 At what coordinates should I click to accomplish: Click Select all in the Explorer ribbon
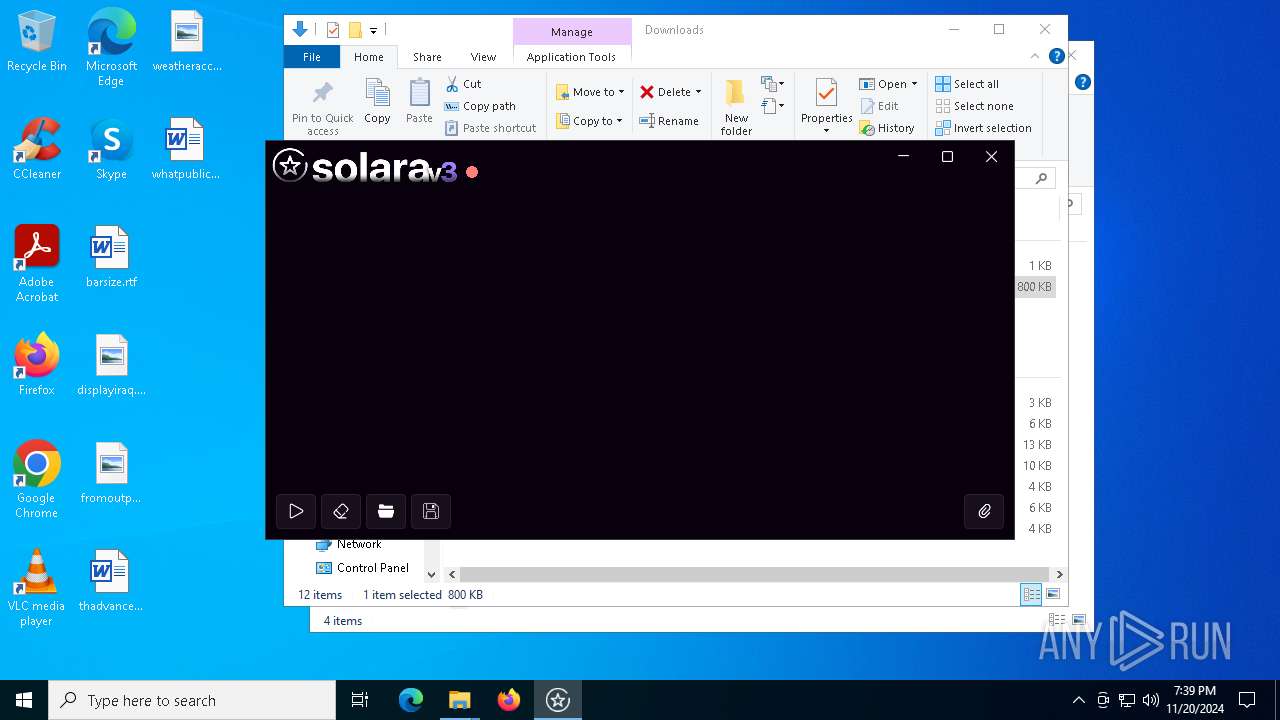pos(967,84)
